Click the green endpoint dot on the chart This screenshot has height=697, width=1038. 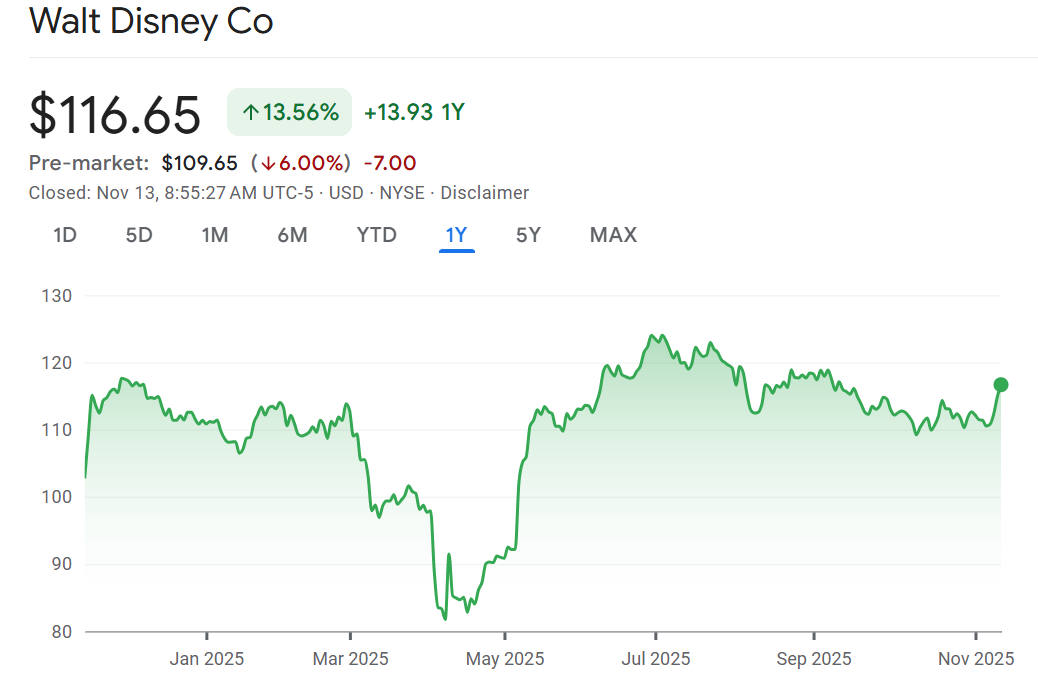point(1000,385)
